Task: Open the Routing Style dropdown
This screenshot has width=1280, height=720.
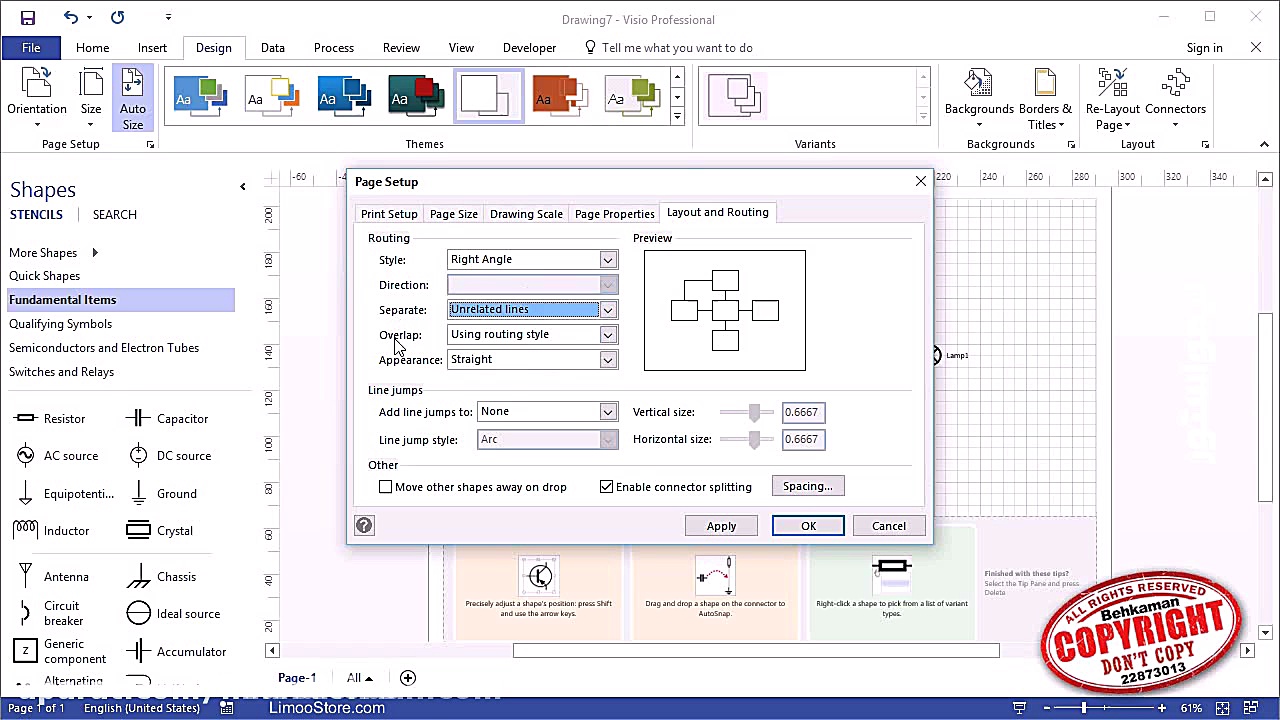Action: click(x=607, y=259)
